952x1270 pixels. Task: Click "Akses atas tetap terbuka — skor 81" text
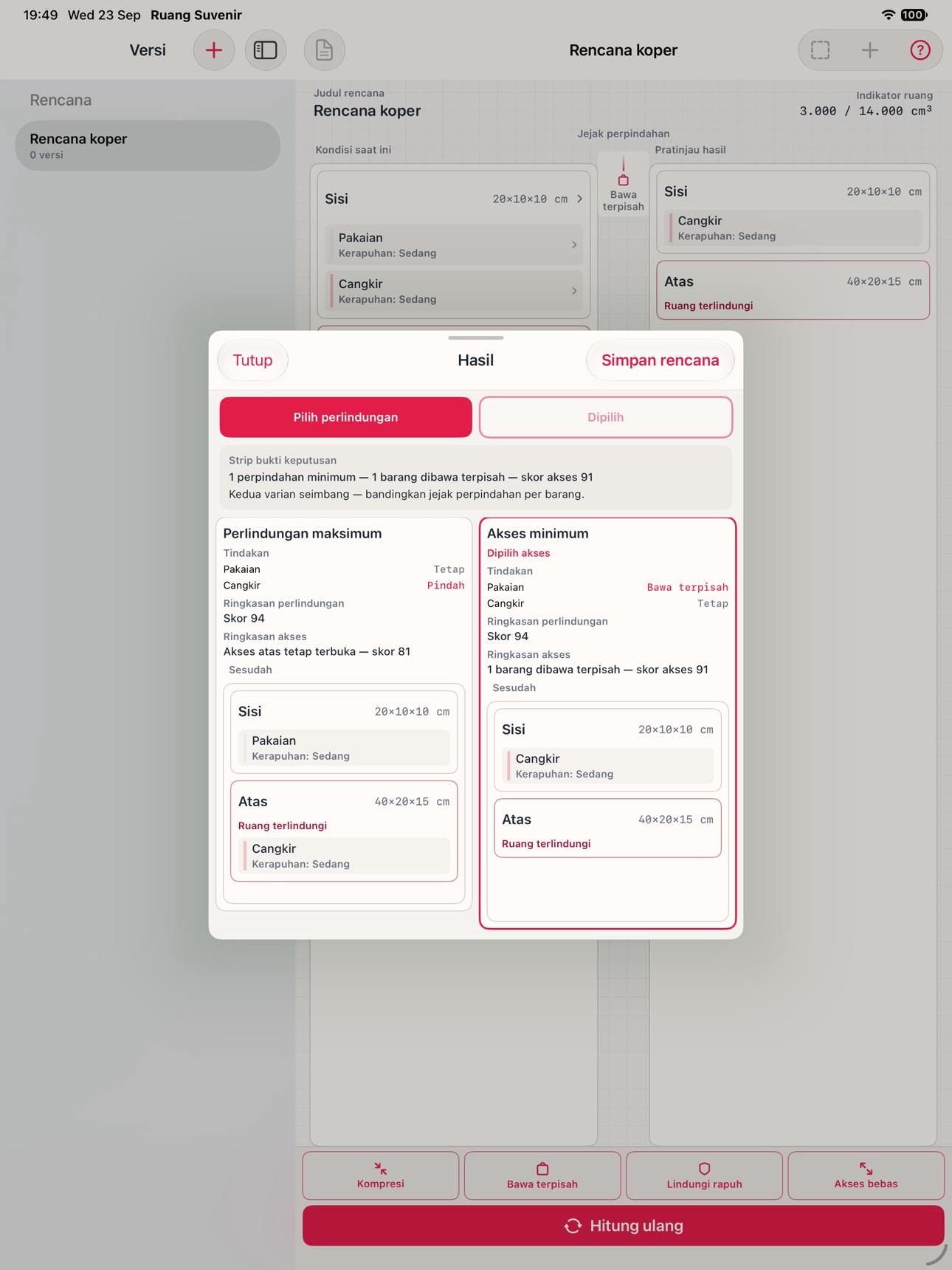(x=317, y=651)
